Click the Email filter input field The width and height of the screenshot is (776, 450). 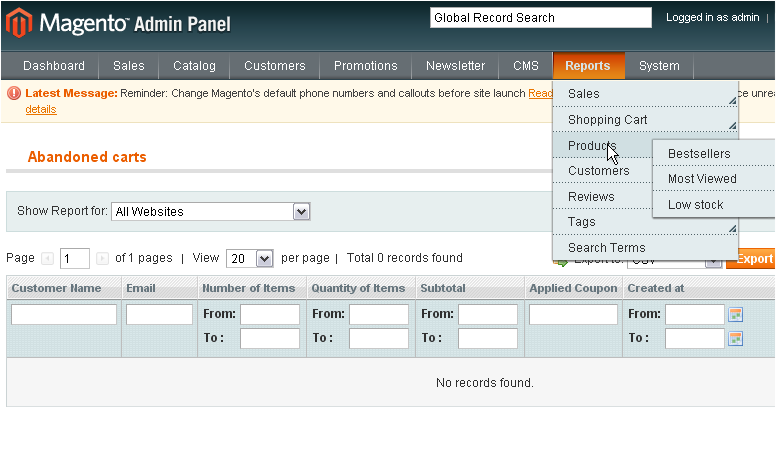(x=159, y=314)
